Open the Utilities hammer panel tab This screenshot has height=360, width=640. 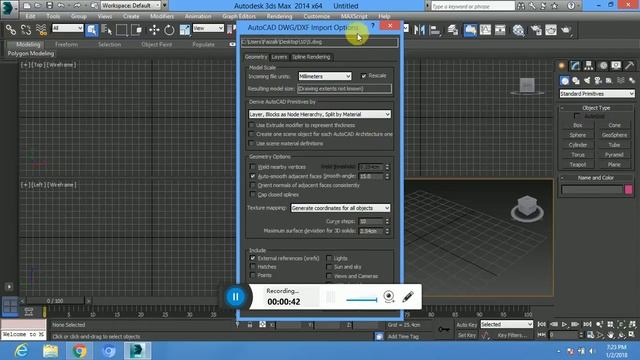click(629, 66)
